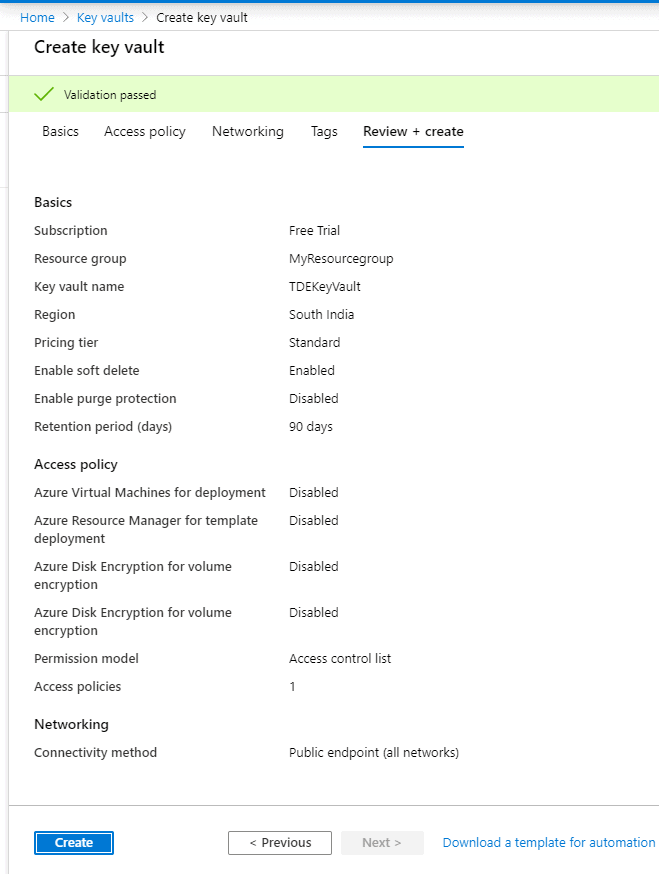Go to Home via breadcrumb

click(37, 18)
